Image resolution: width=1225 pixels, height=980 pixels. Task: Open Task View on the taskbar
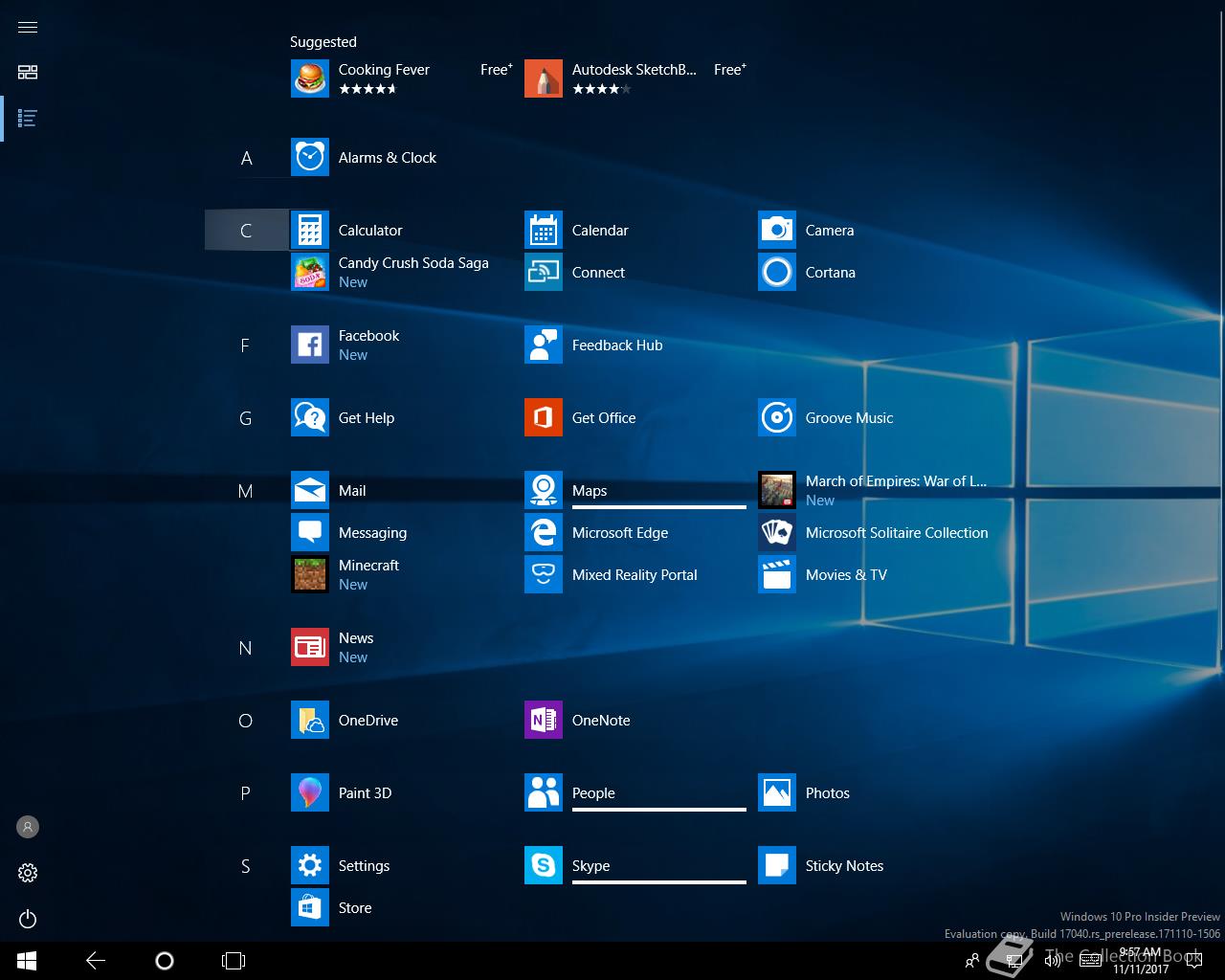pos(234,961)
